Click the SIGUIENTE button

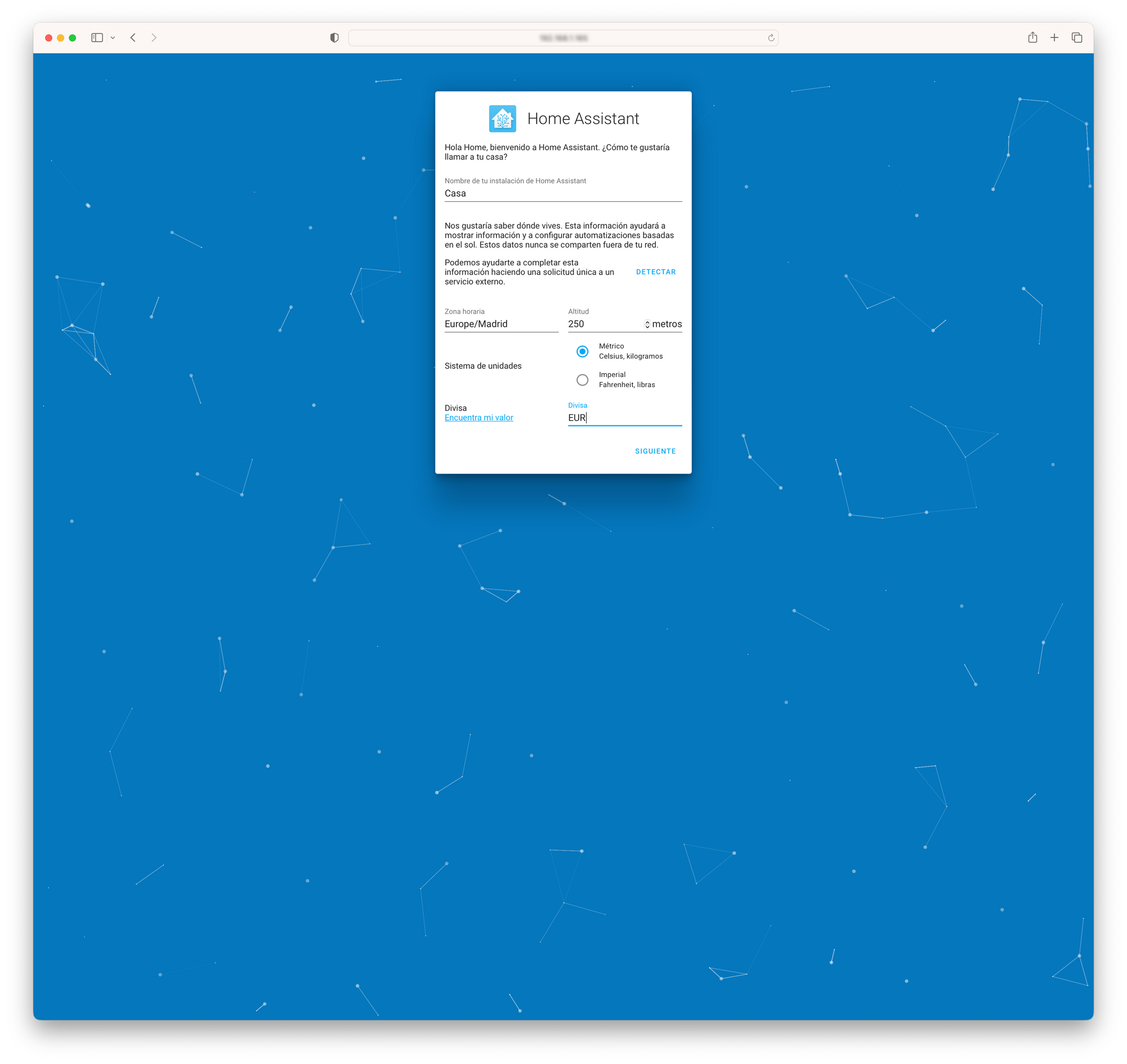coord(655,451)
